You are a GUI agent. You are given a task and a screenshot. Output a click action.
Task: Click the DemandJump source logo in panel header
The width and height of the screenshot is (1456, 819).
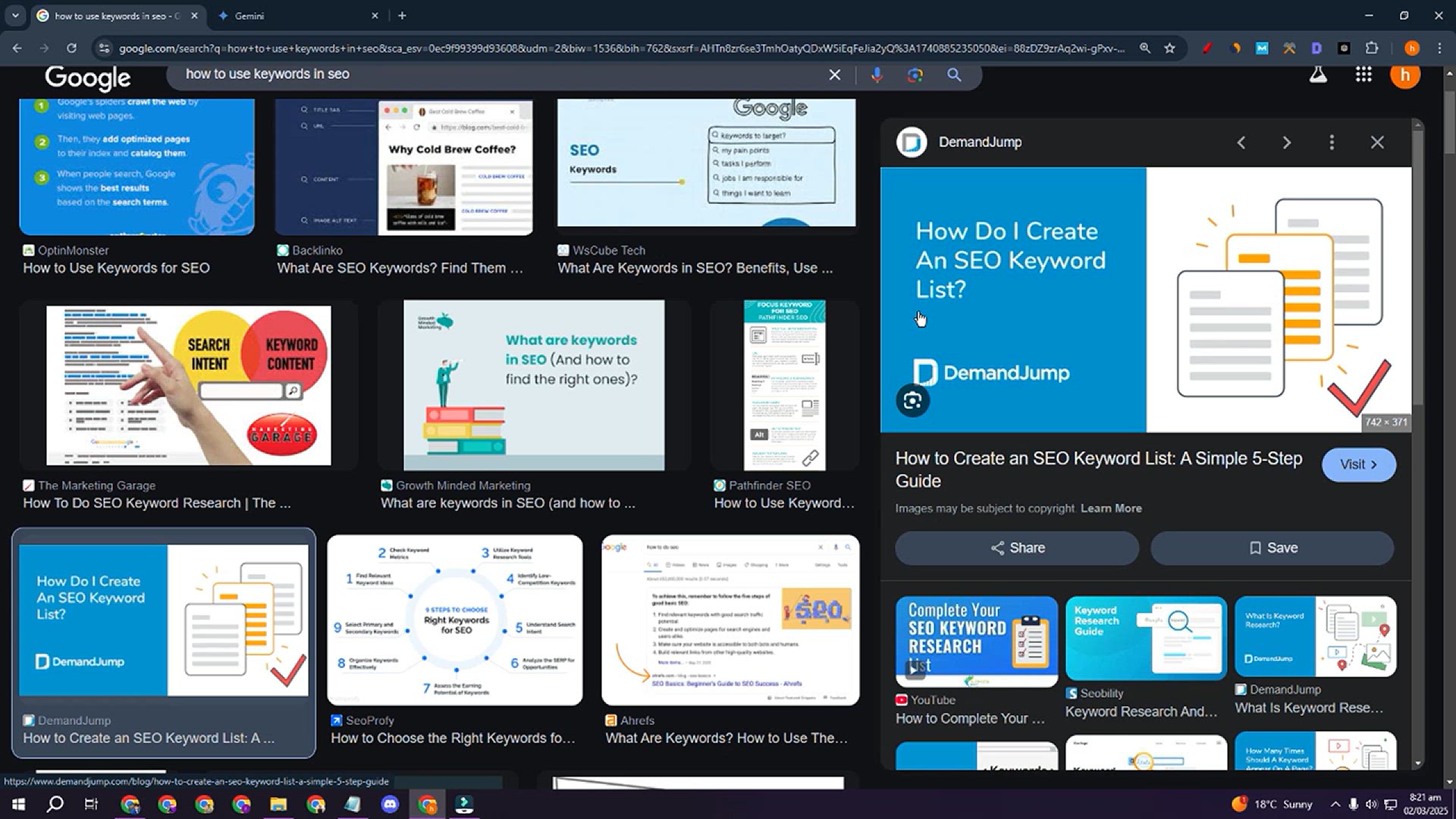[x=912, y=142]
